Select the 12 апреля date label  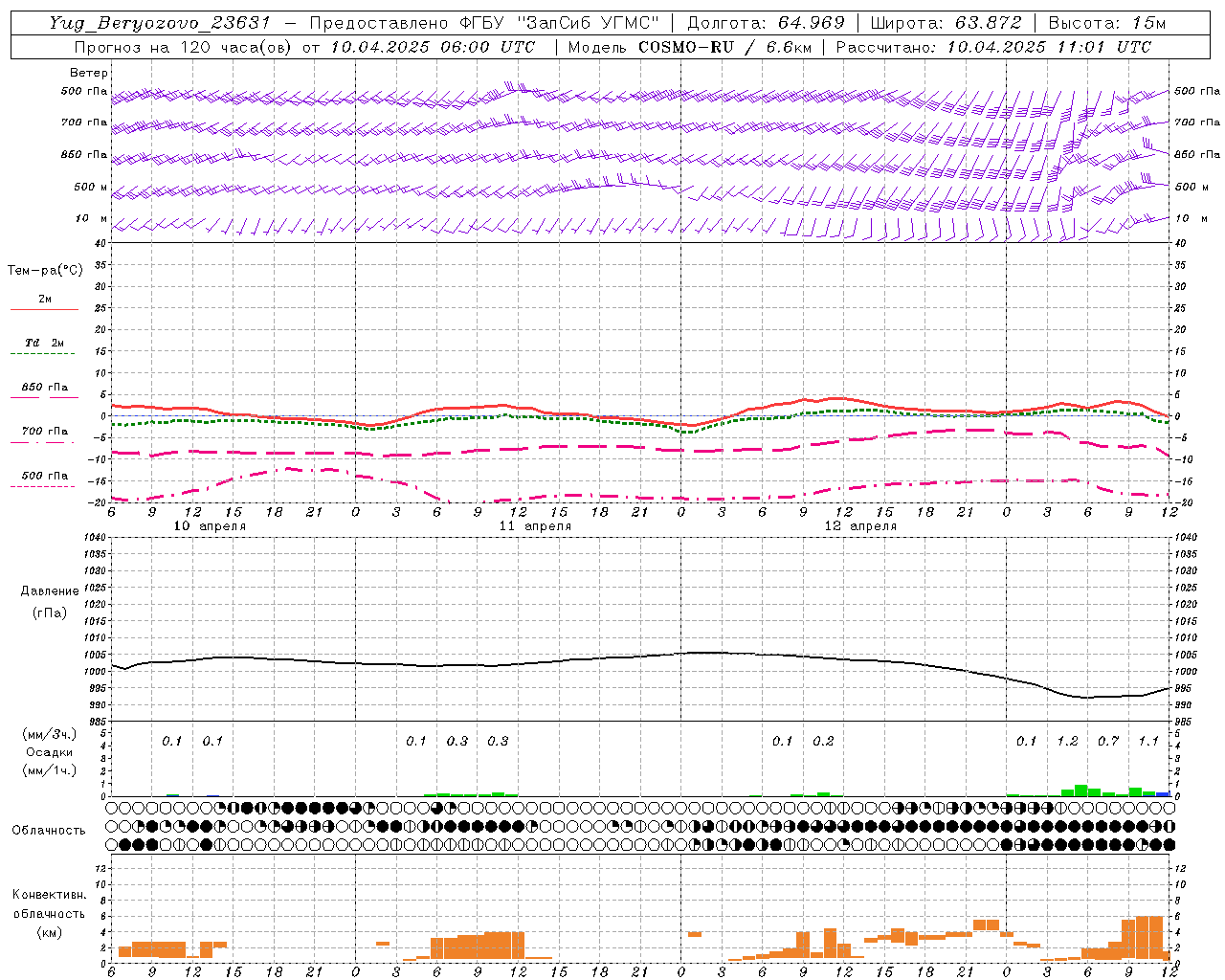tap(860, 526)
